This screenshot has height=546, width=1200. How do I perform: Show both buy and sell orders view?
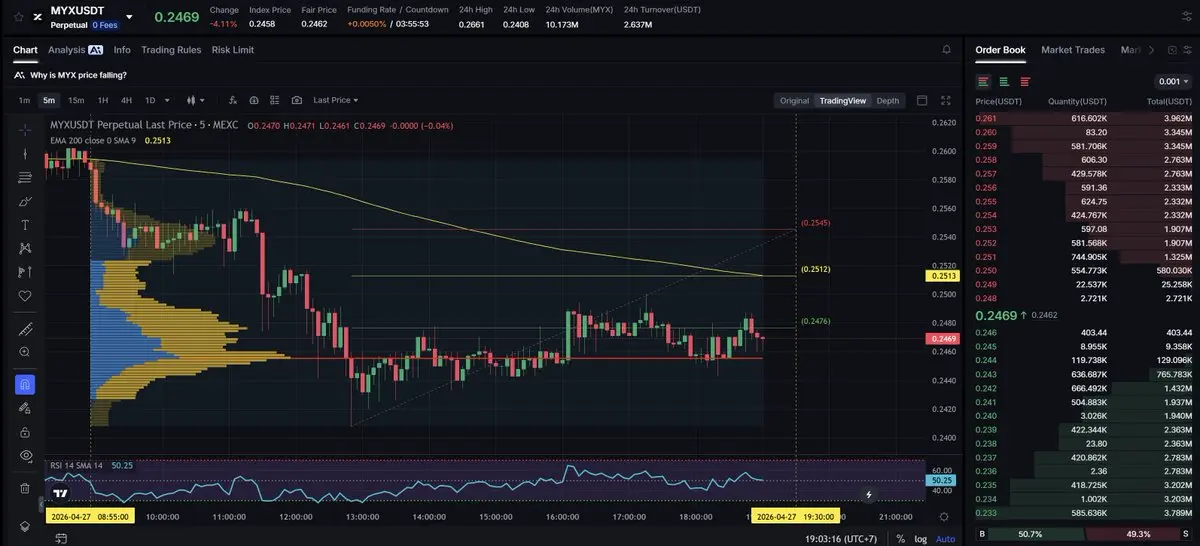[x=984, y=82]
